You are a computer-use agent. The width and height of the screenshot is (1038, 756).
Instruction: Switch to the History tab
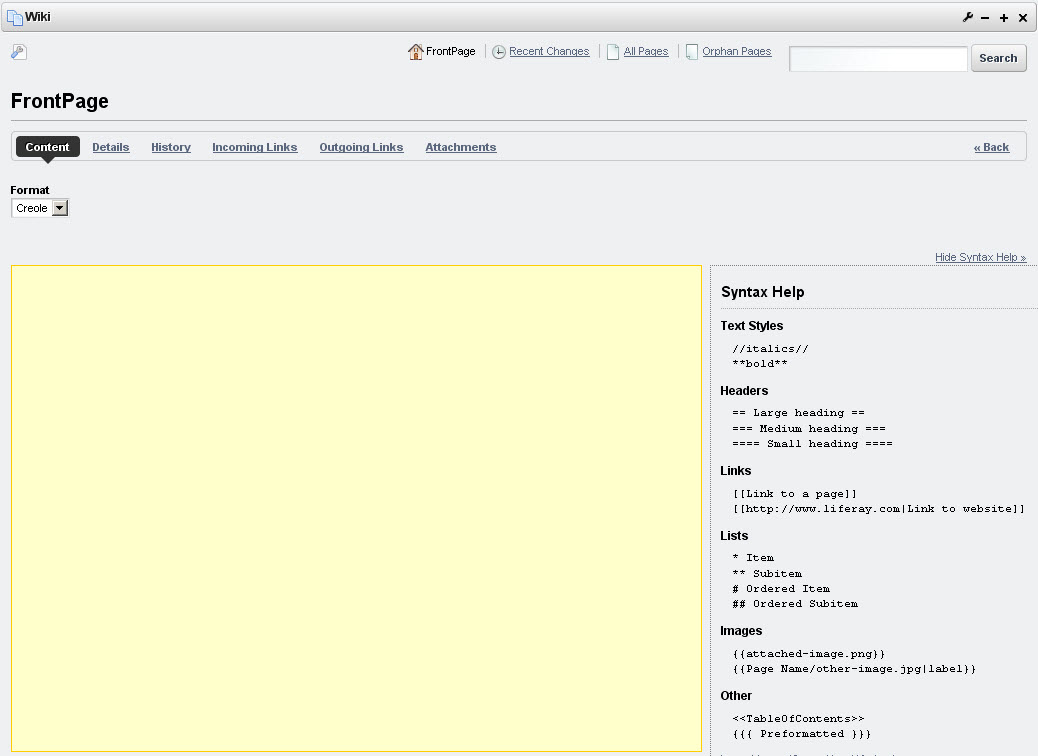(171, 147)
